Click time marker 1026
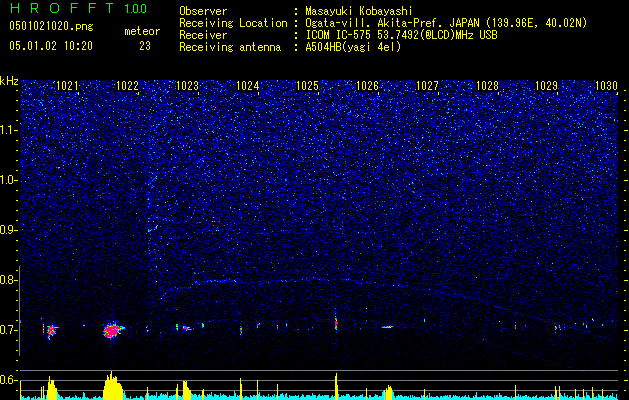The height and width of the screenshot is (400, 629). (x=367, y=86)
